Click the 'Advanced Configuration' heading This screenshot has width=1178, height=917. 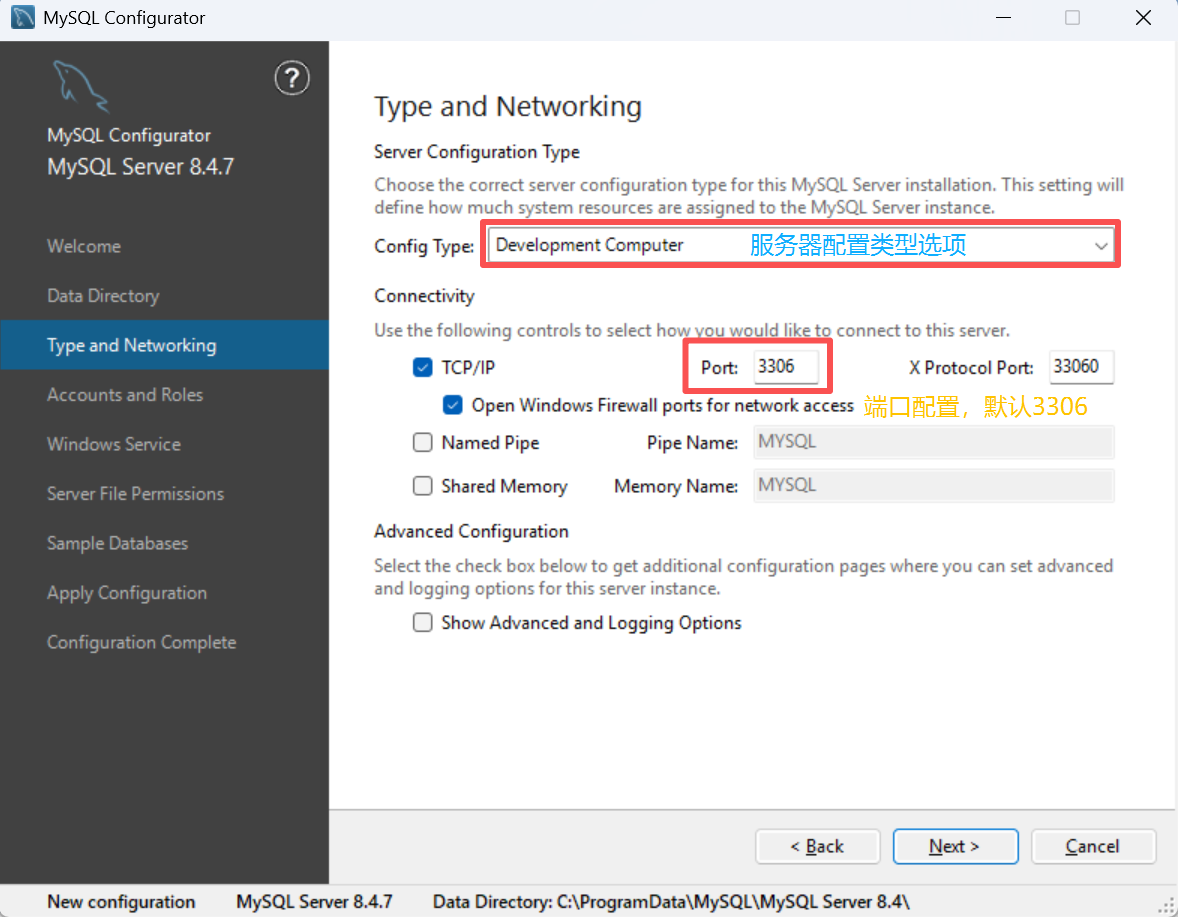471,531
